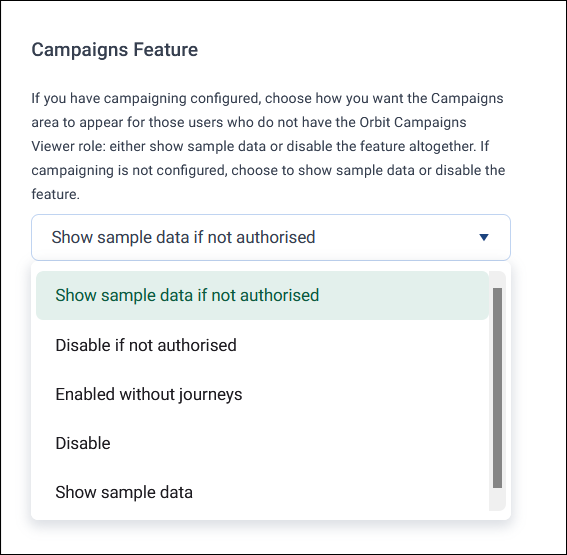567x555 pixels.
Task: Click blank area right of 'Enabled without journeys'
Action: (x=365, y=394)
